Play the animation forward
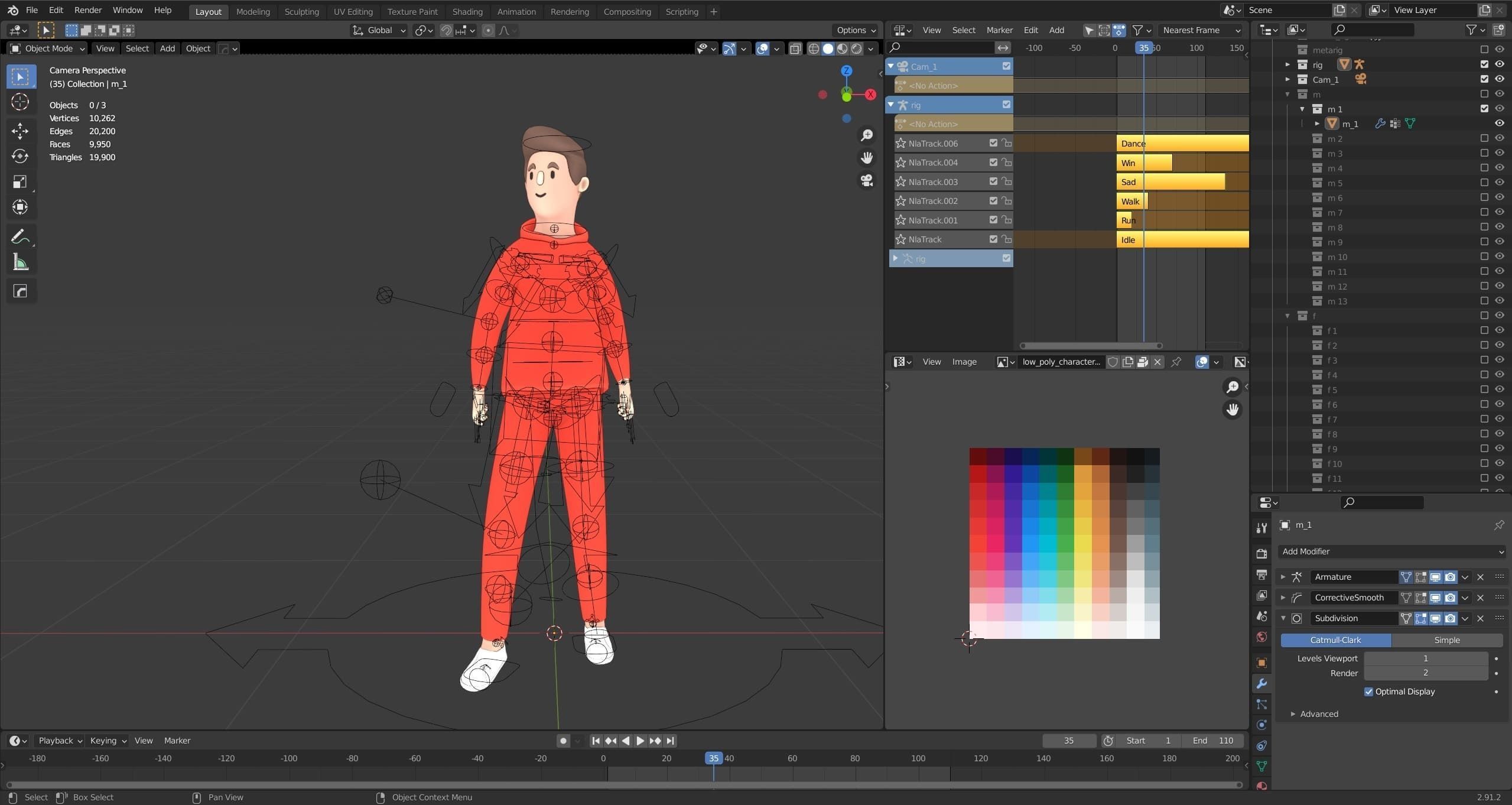 640,741
